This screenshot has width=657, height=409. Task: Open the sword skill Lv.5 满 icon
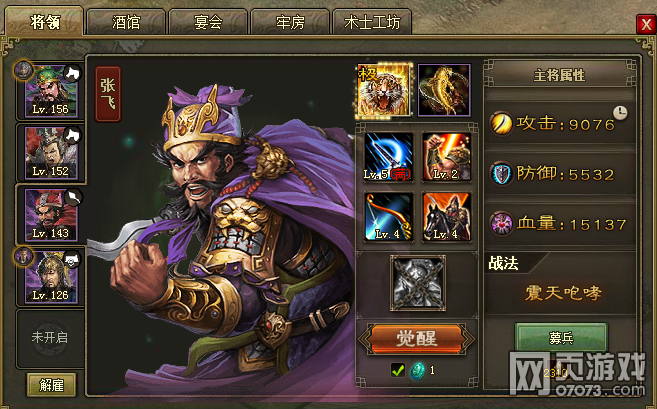click(x=388, y=157)
